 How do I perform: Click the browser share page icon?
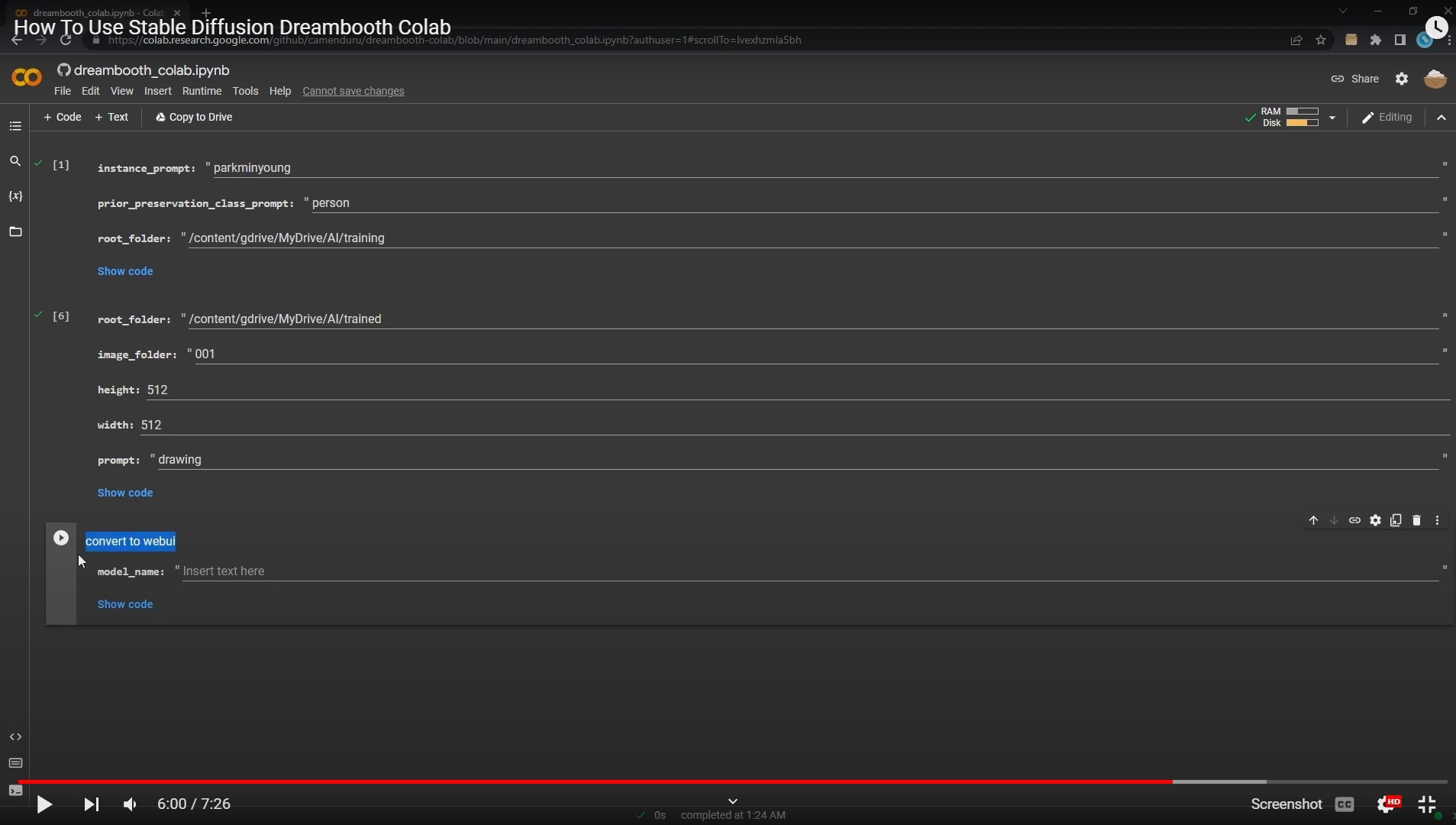click(x=1296, y=40)
